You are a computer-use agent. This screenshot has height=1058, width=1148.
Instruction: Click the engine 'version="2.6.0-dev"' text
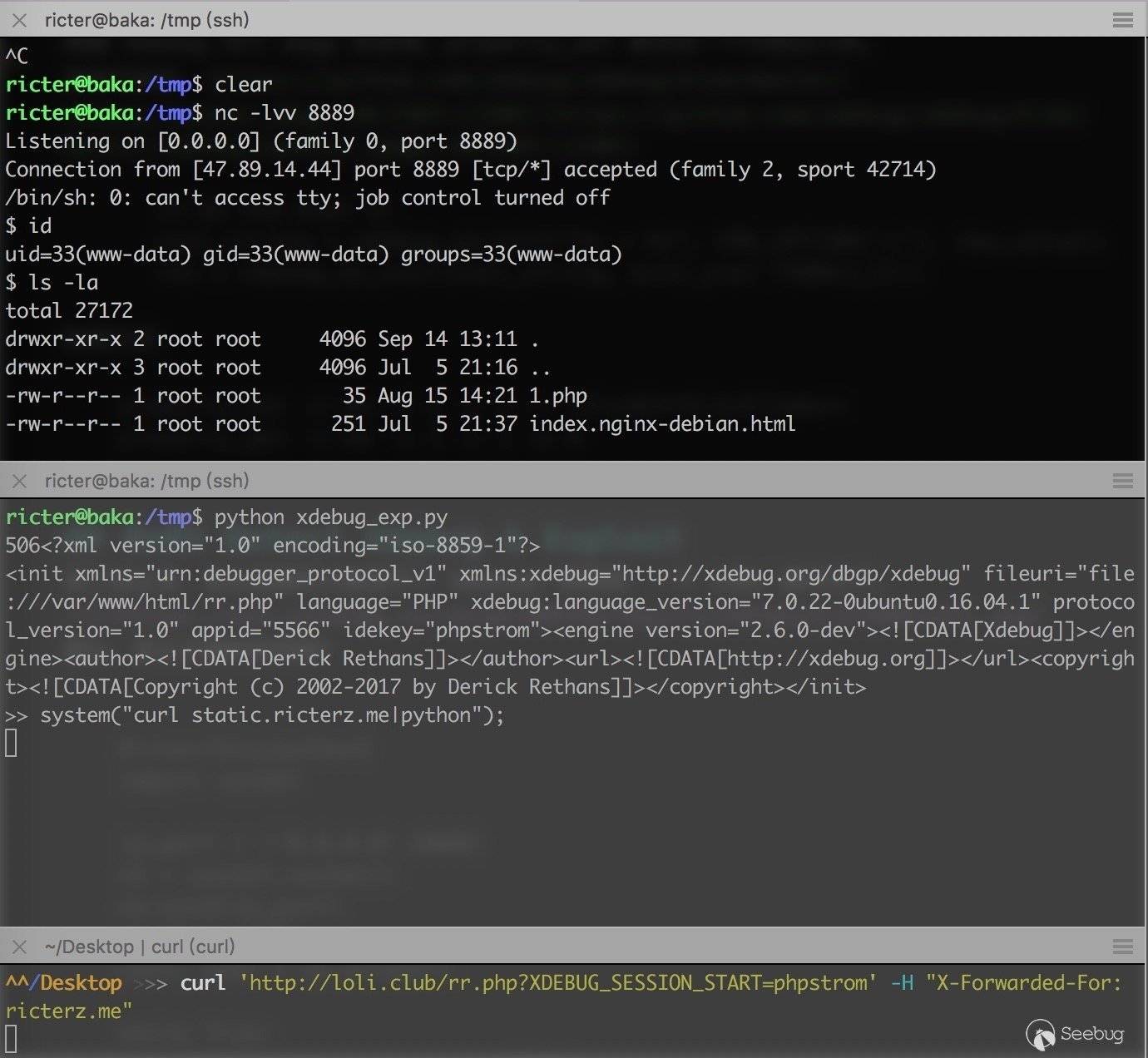tap(750, 630)
